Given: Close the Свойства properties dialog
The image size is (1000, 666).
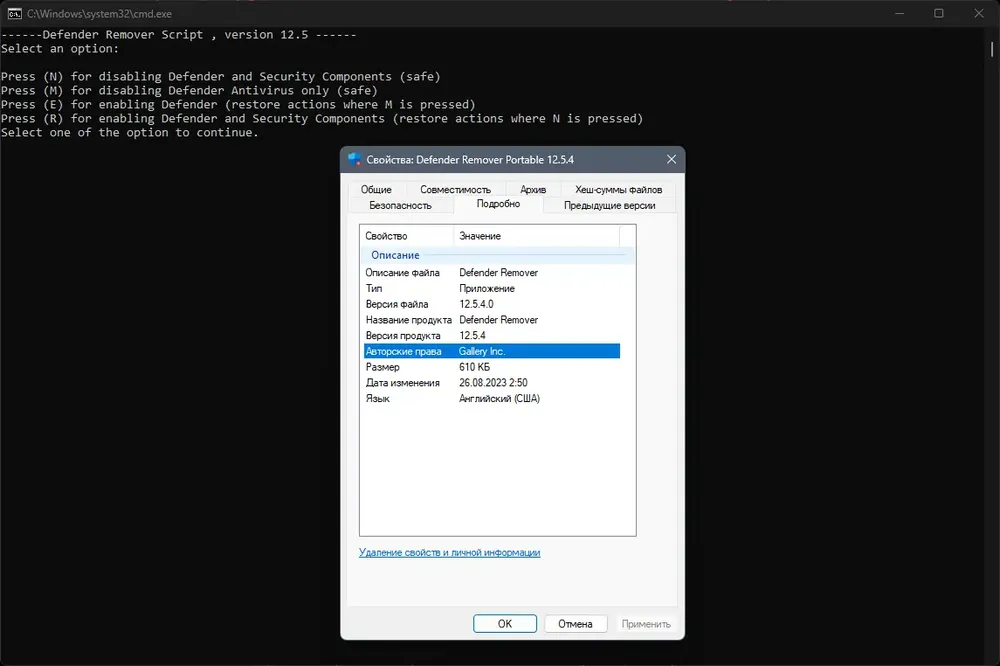Looking at the screenshot, I should click(x=671, y=159).
